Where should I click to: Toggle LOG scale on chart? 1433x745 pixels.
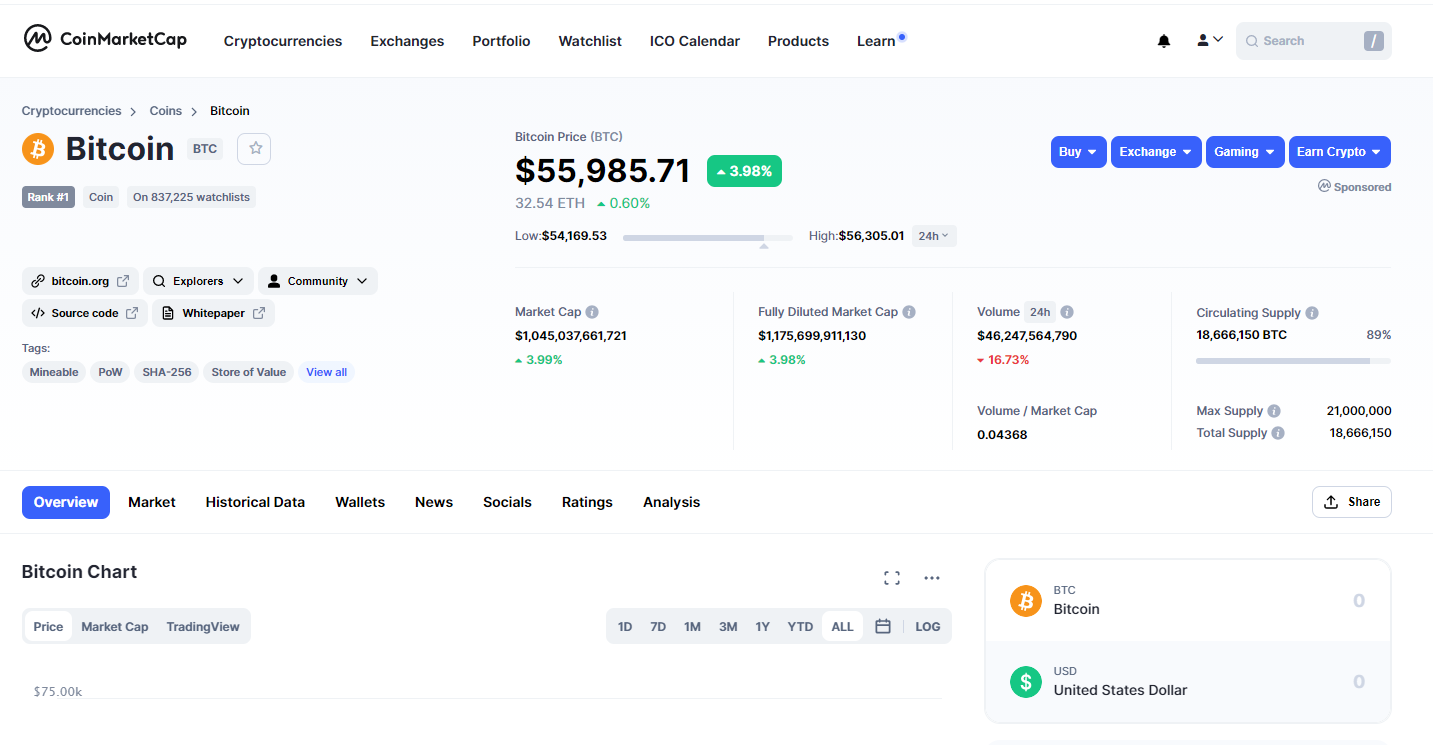(x=928, y=627)
